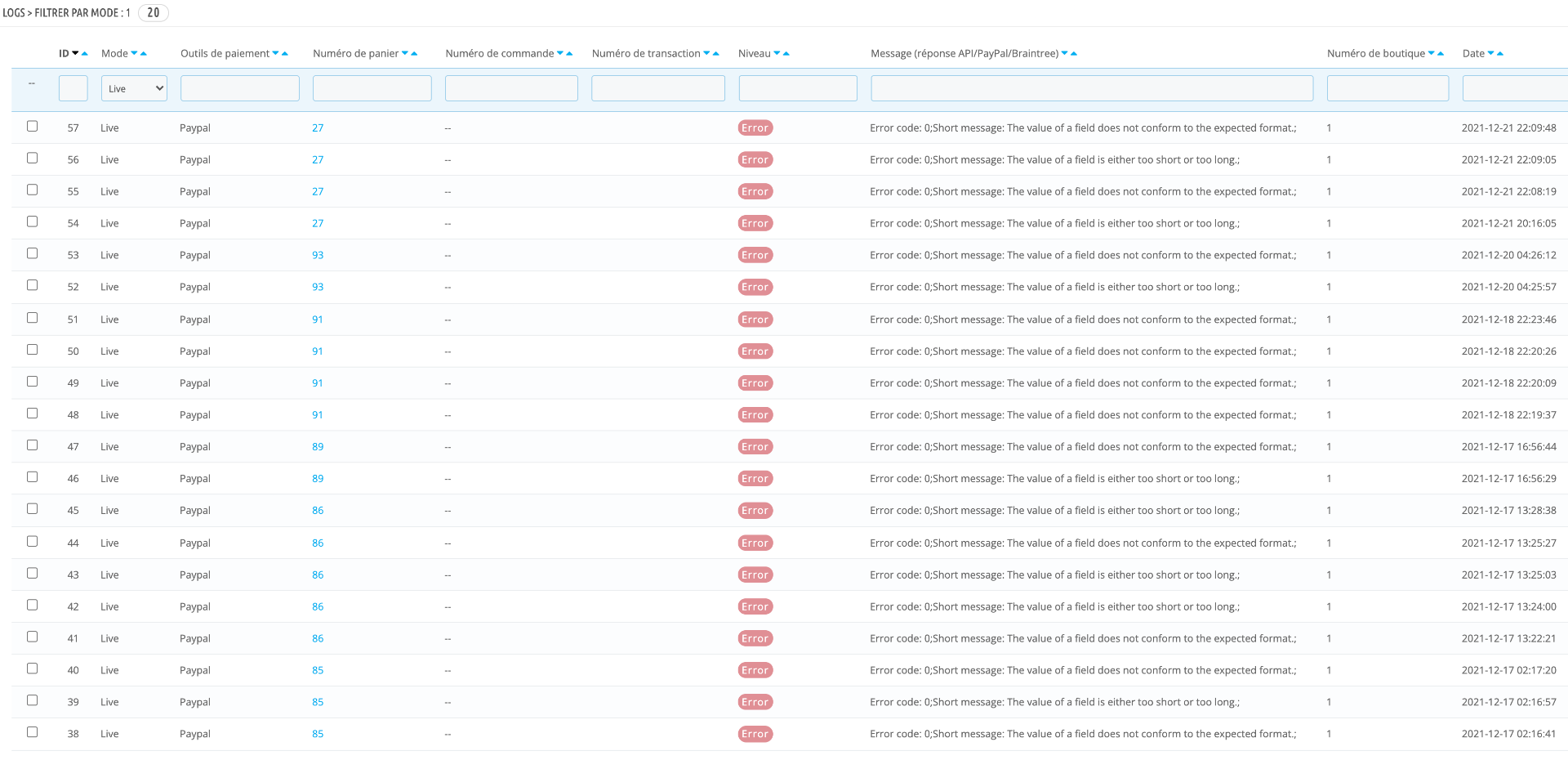
Task: Click the Error badge in row ID 48
Action: click(x=755, y=415)
